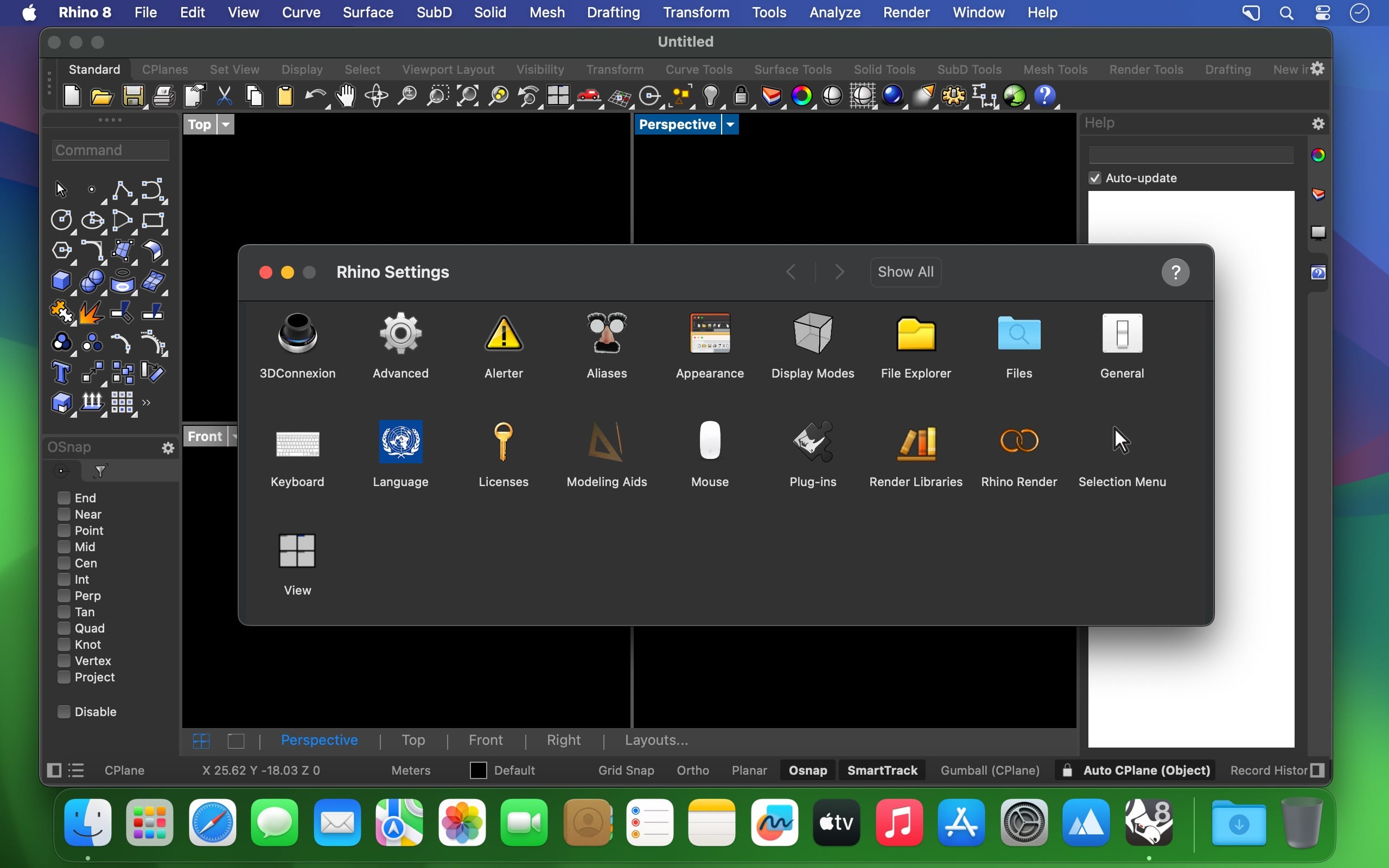Screen dimensions: 1389x868
Task: Click the Show All button
Action: pos(905,272)
